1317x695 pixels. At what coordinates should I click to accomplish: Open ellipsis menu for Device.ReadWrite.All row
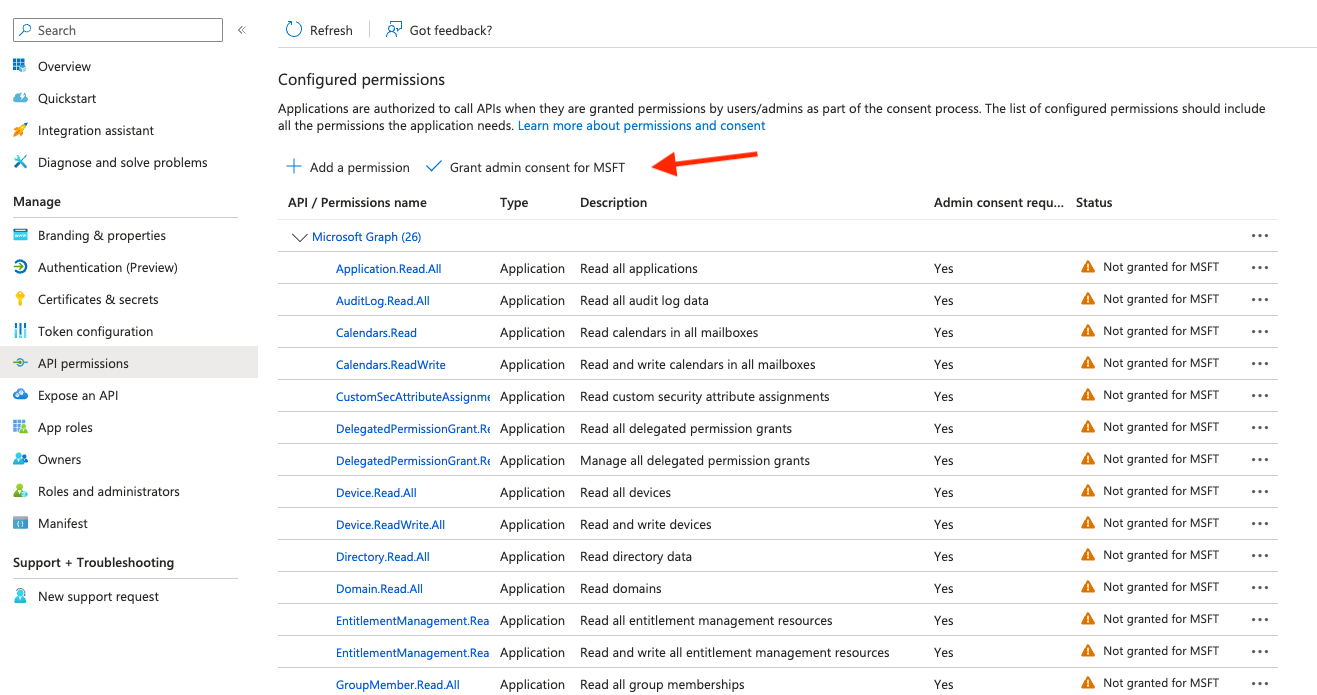[x=1260, y=524]
